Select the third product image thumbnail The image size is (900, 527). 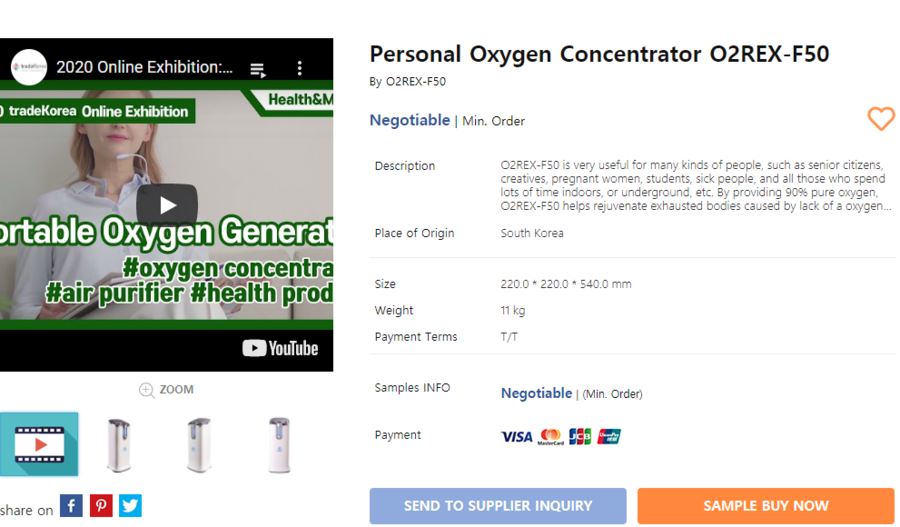coord(279,444)
